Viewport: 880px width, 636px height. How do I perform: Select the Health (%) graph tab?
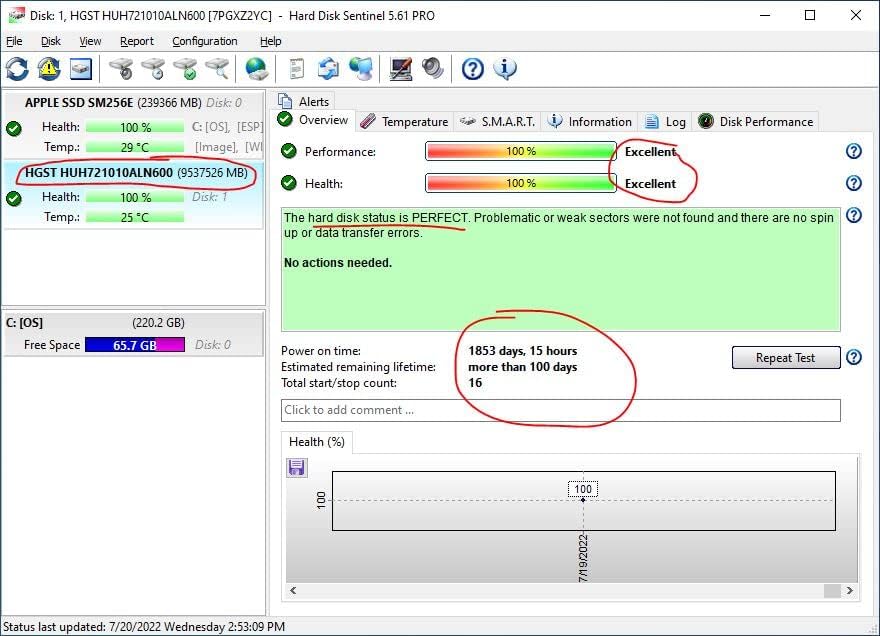point(317,442)
